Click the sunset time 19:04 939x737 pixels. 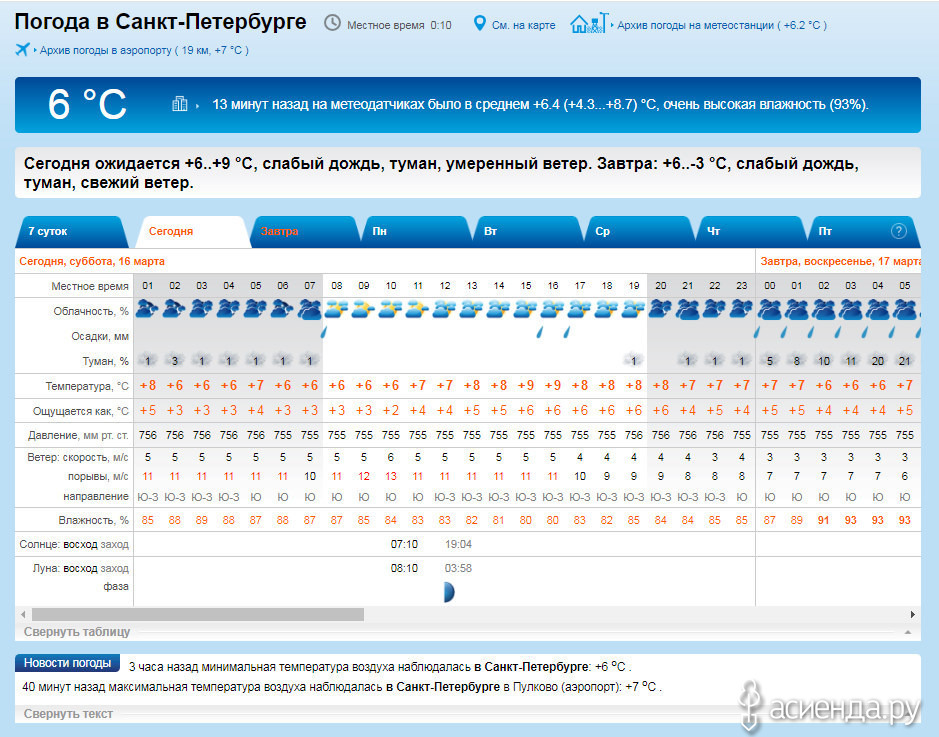pos(458,544)
